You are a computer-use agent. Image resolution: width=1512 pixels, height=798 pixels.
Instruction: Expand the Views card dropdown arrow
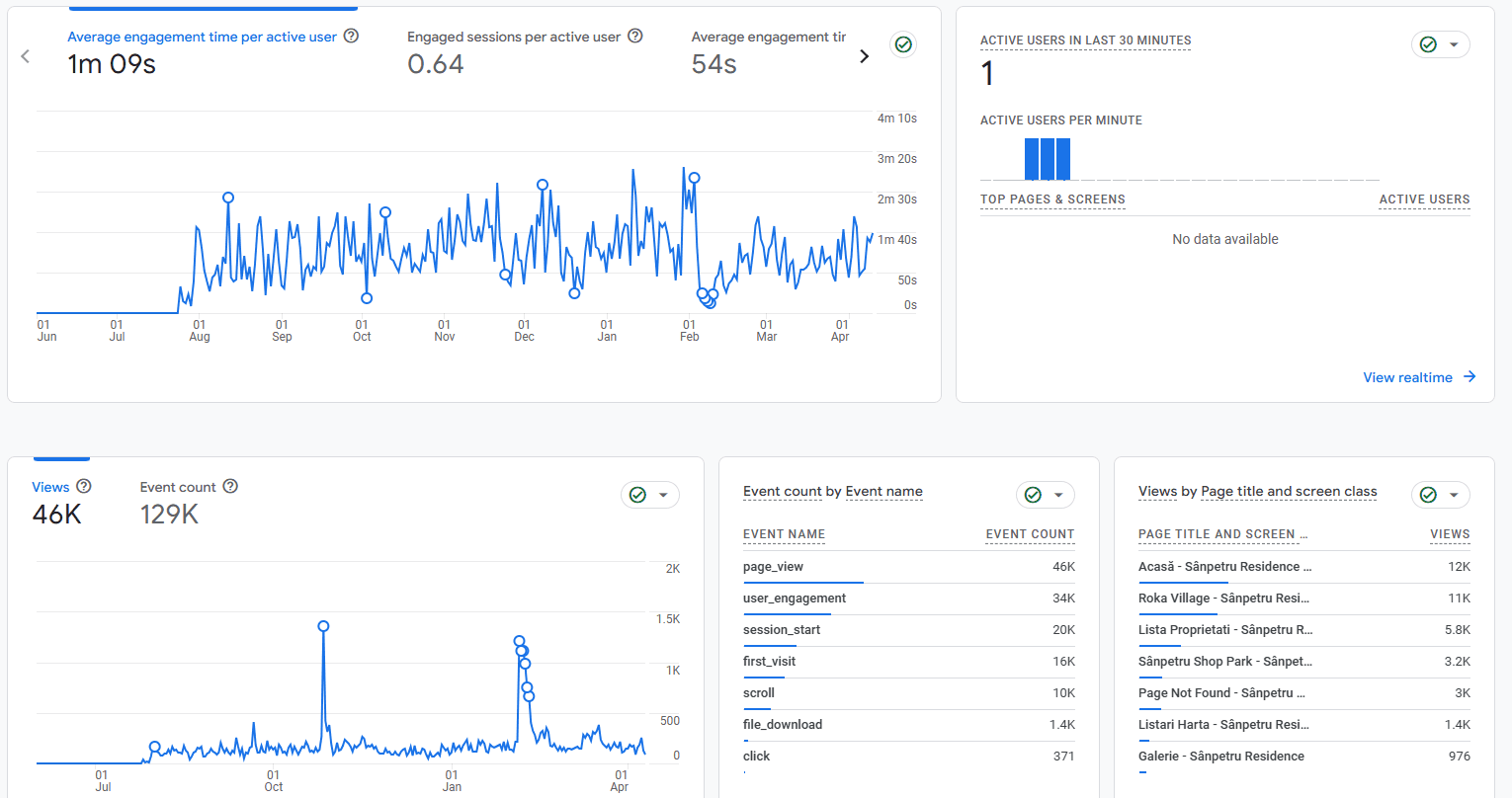(x=663, y=495)
